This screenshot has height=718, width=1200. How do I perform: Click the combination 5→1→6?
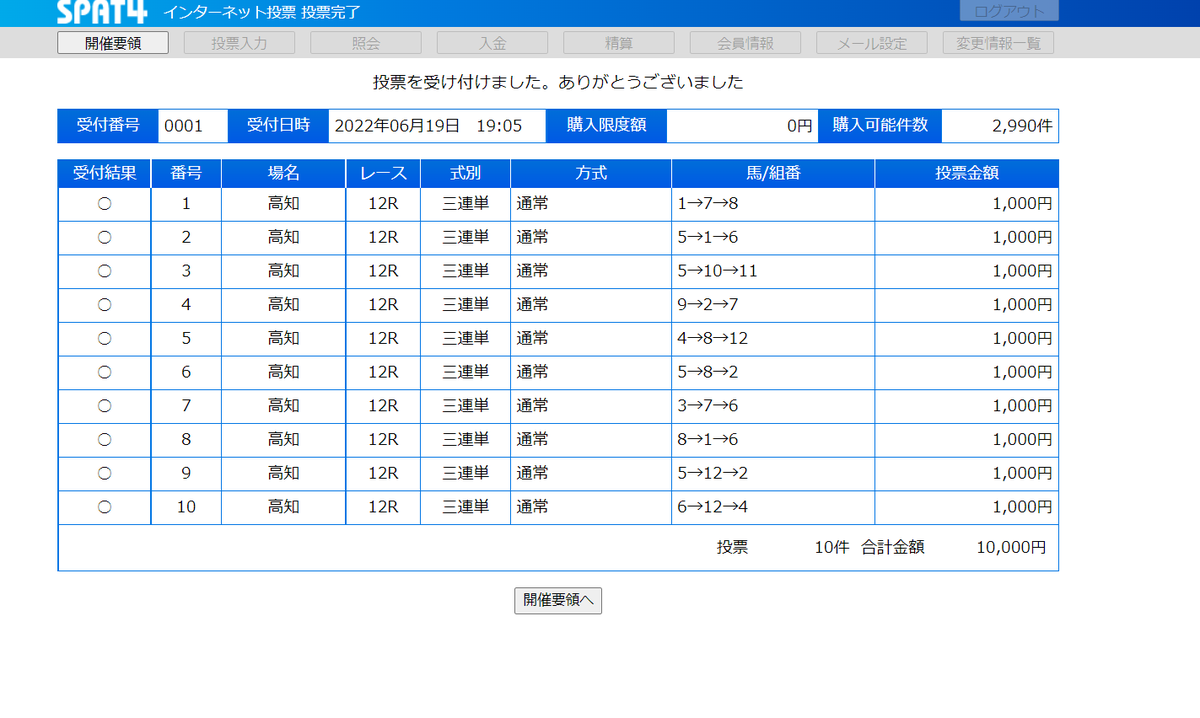click(707, 238)
